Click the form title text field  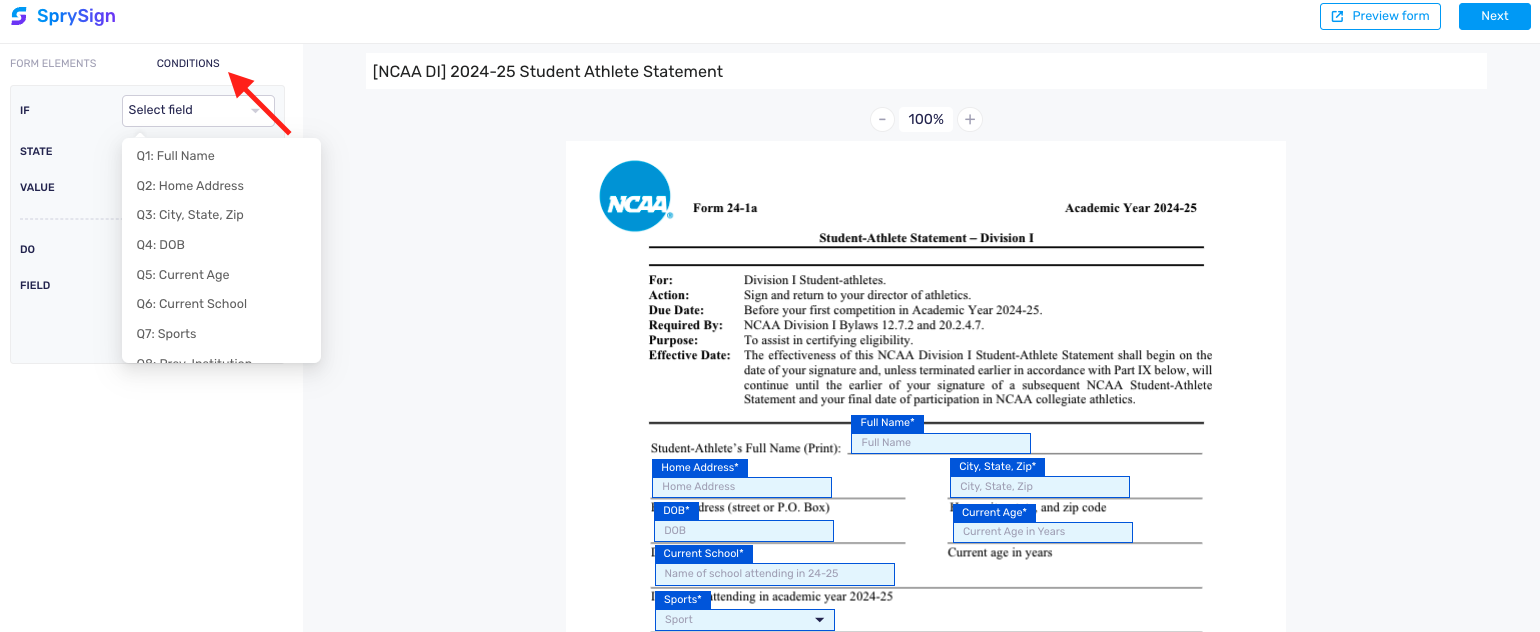pos(925,71)
